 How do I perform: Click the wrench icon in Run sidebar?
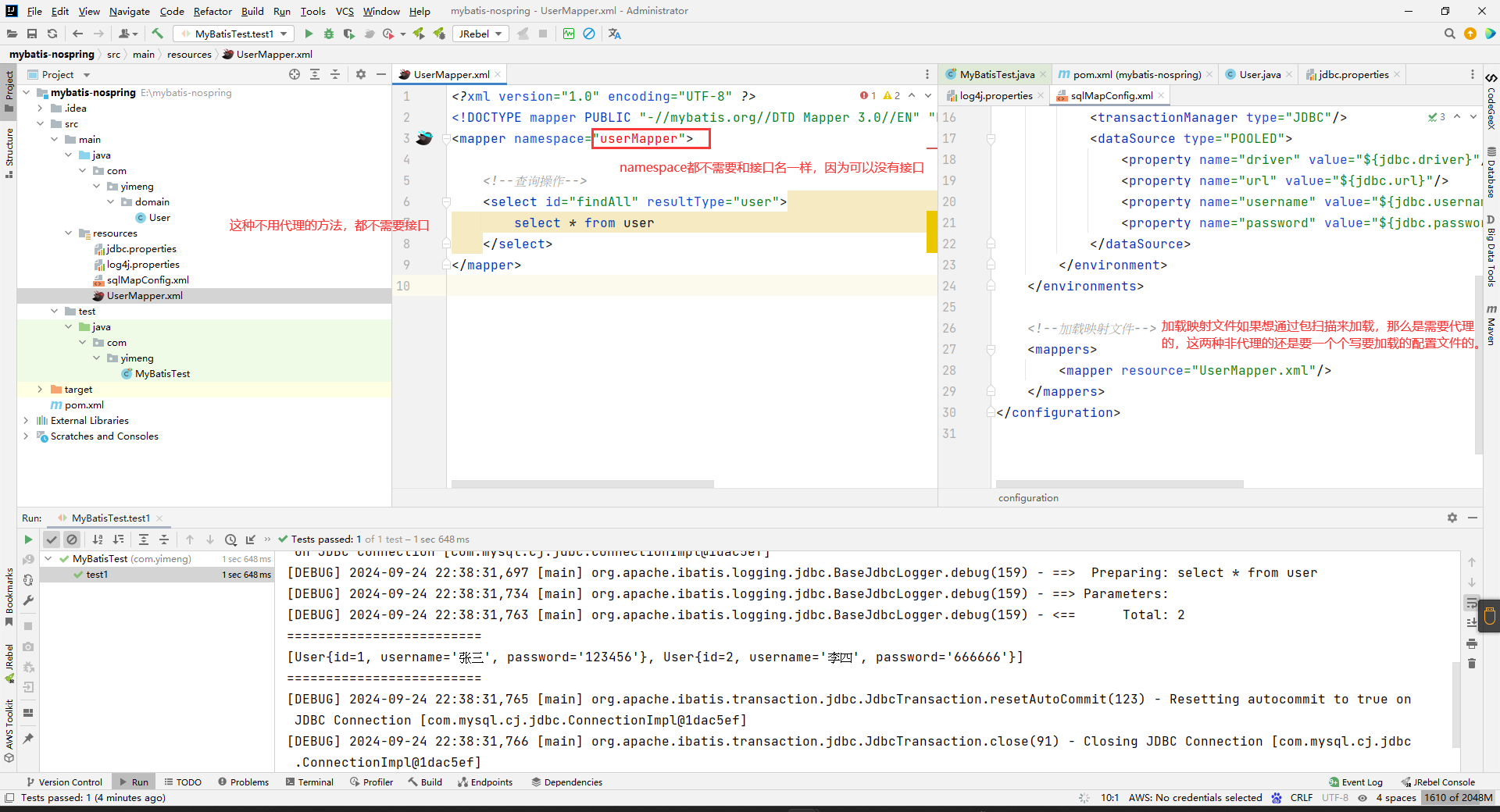click(28, 600)
